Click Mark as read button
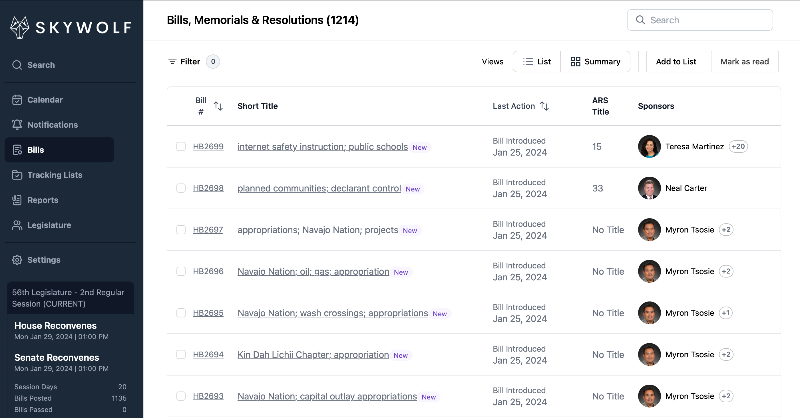This screenshot has width=800, height=418. 744,62
